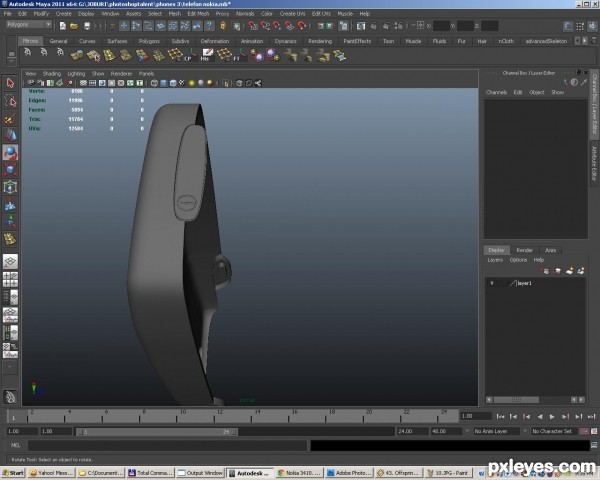Click the select camera viewport icon
Image resolution: width=600 pixels, height=480 pixels.
click(31, 83)
